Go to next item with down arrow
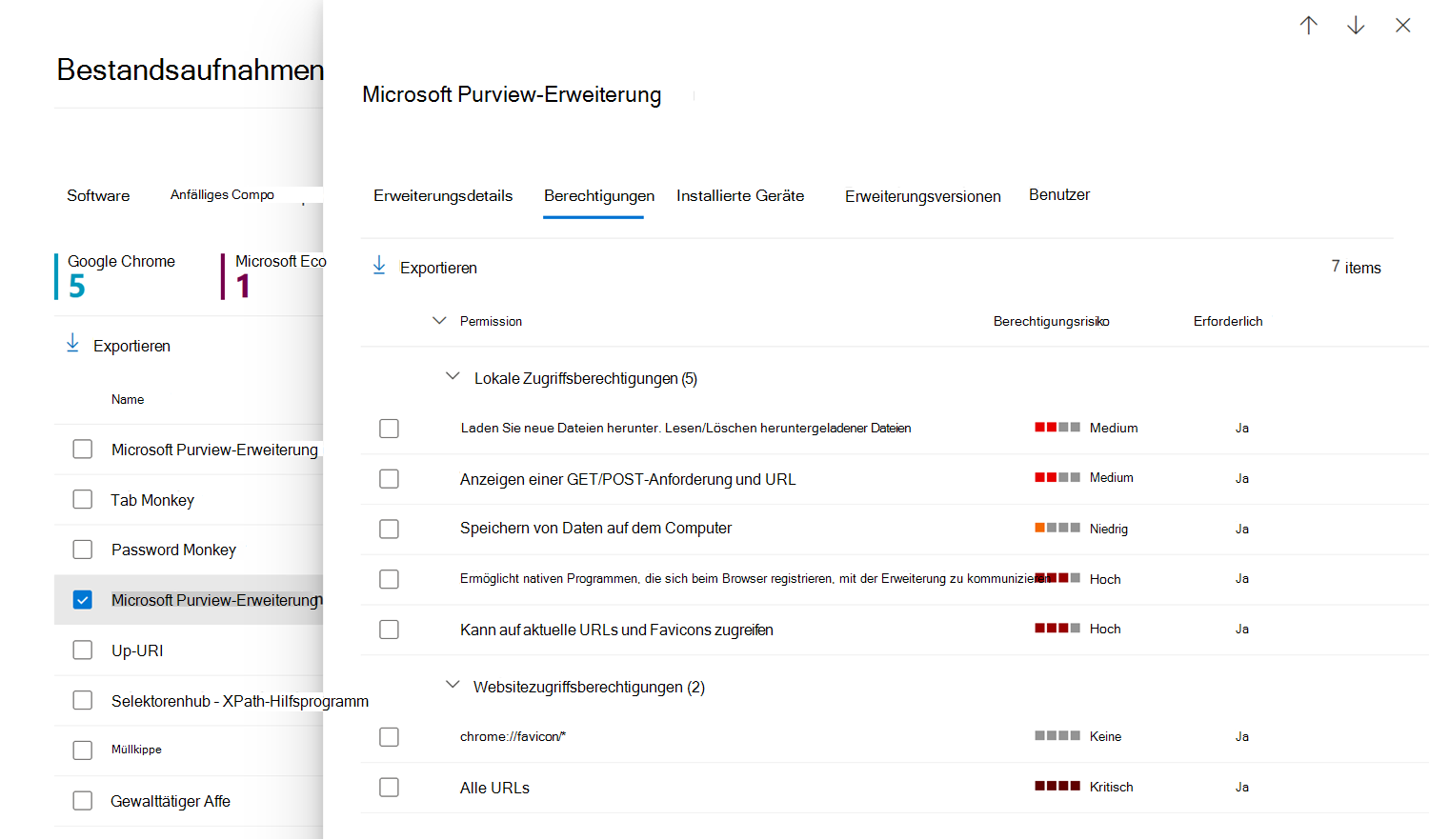1429x840 pixels. tap(1356, 26)
